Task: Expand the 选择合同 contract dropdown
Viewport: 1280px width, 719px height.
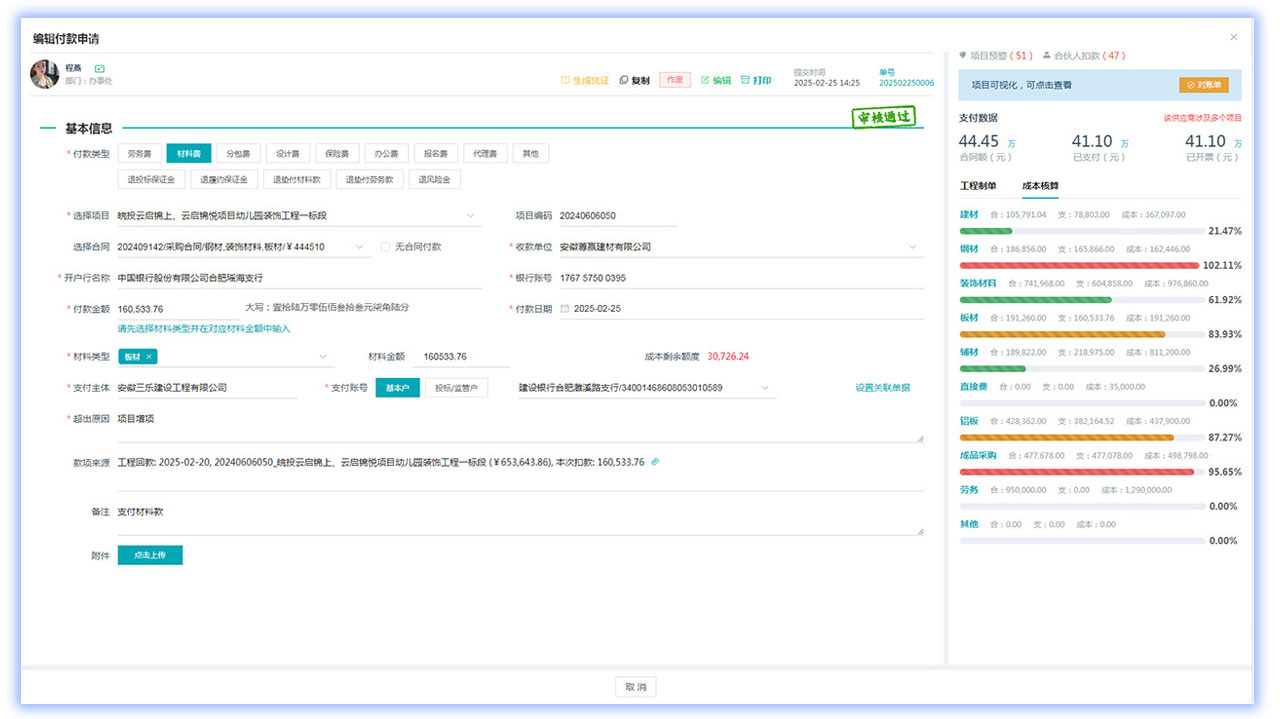Action: [x=360, y=247]
